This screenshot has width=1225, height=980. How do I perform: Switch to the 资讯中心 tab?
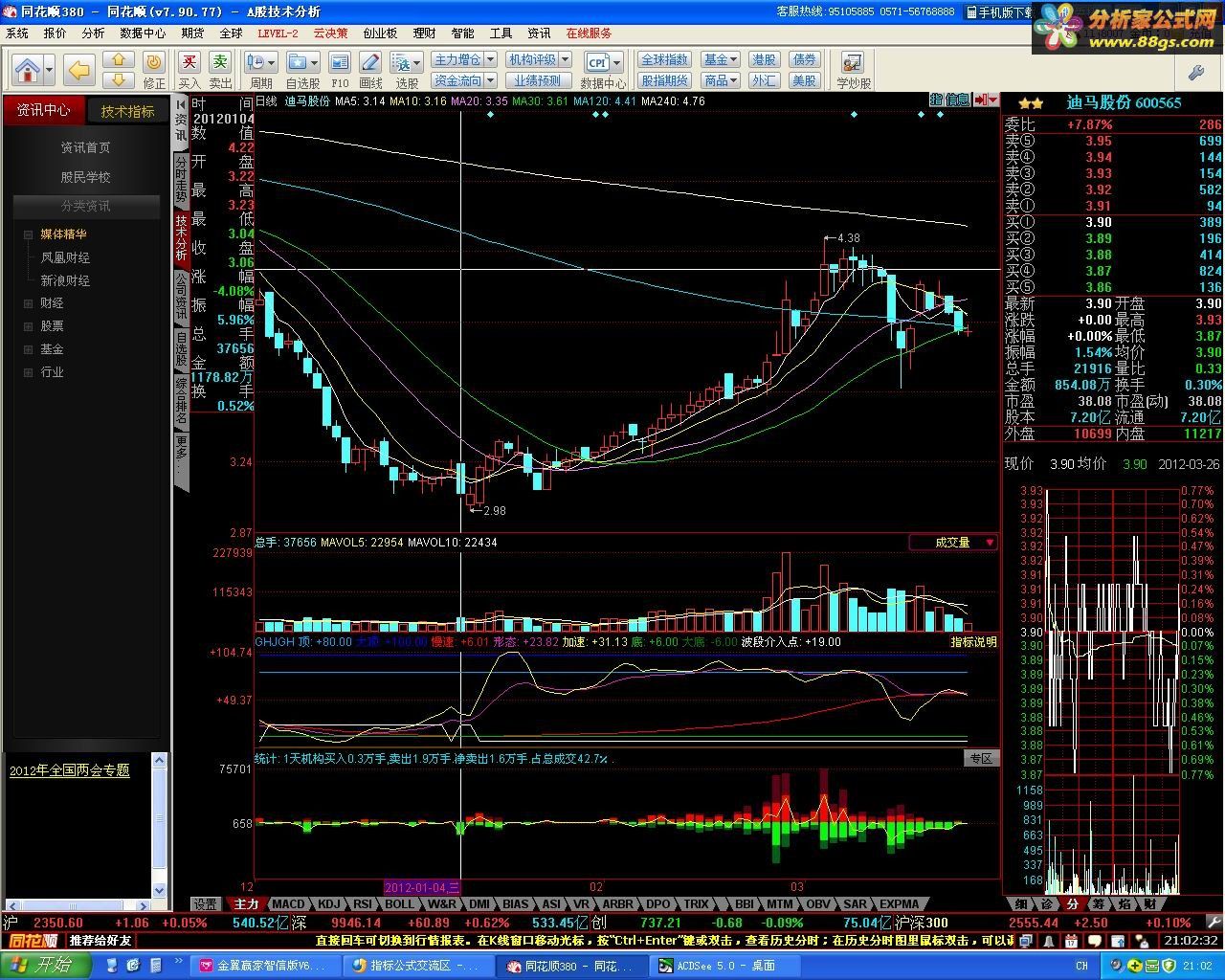(x=43, y=110)
